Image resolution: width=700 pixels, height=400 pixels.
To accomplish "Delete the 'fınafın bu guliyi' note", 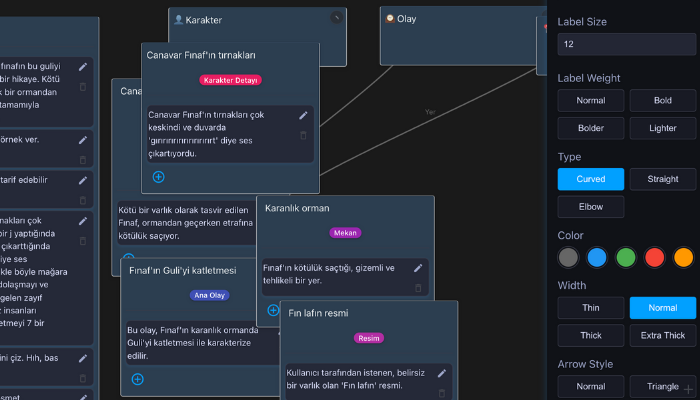I will pyautogui.click(x=83, y=87).
